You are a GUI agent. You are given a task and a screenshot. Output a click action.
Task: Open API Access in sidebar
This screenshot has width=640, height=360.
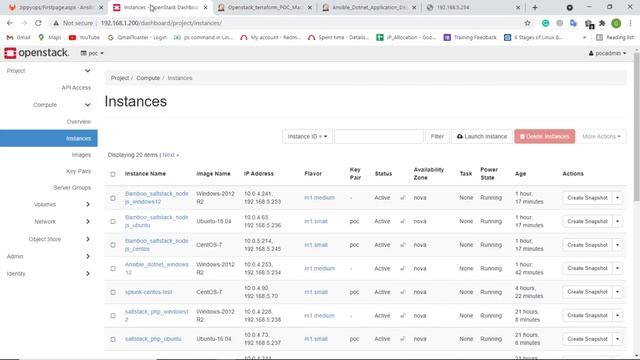(76, 88)
